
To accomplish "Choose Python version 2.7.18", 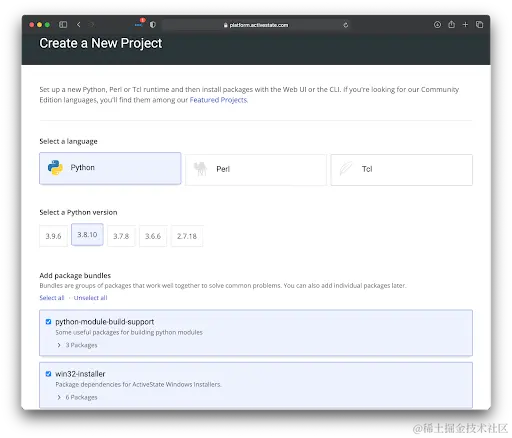I will 187,236.
